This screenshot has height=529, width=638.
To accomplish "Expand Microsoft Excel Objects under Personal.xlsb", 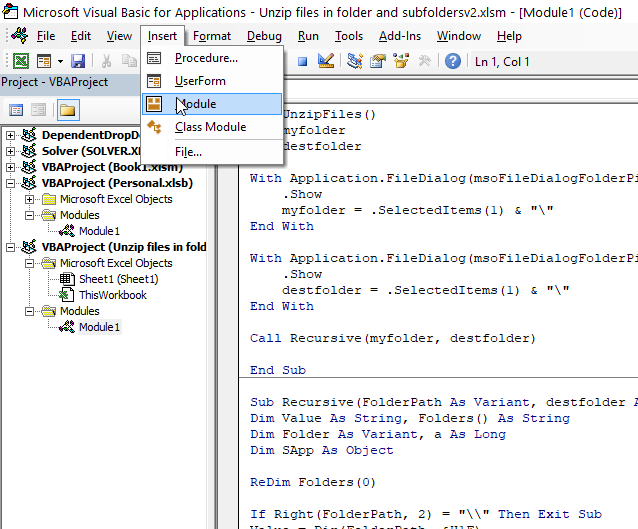I will click(29, 199).
